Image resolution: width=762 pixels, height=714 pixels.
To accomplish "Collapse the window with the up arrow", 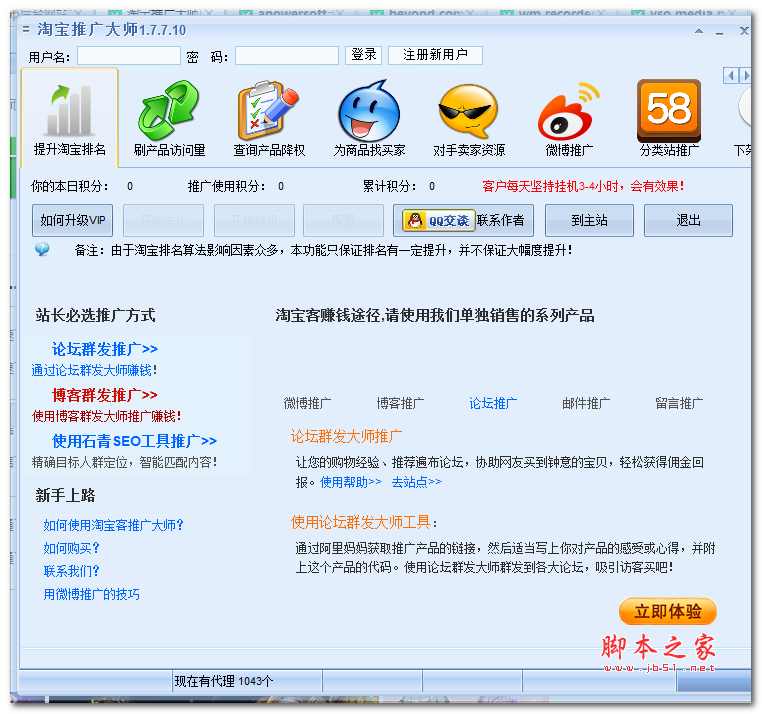I will coord(699,31).
